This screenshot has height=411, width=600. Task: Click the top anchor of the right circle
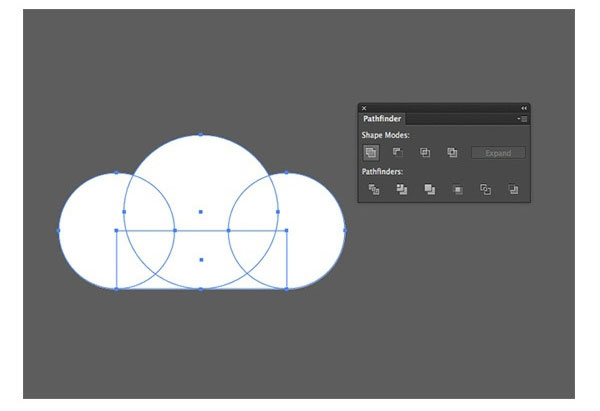286,173
